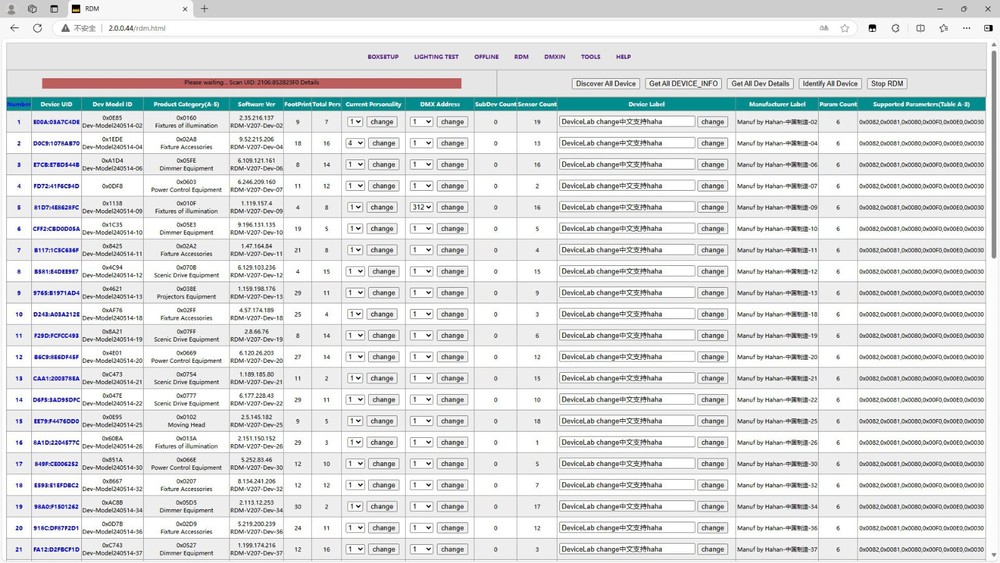Open the BOXSETUP menu
This screenshot has width=1000, height=563.
(383, 57)
